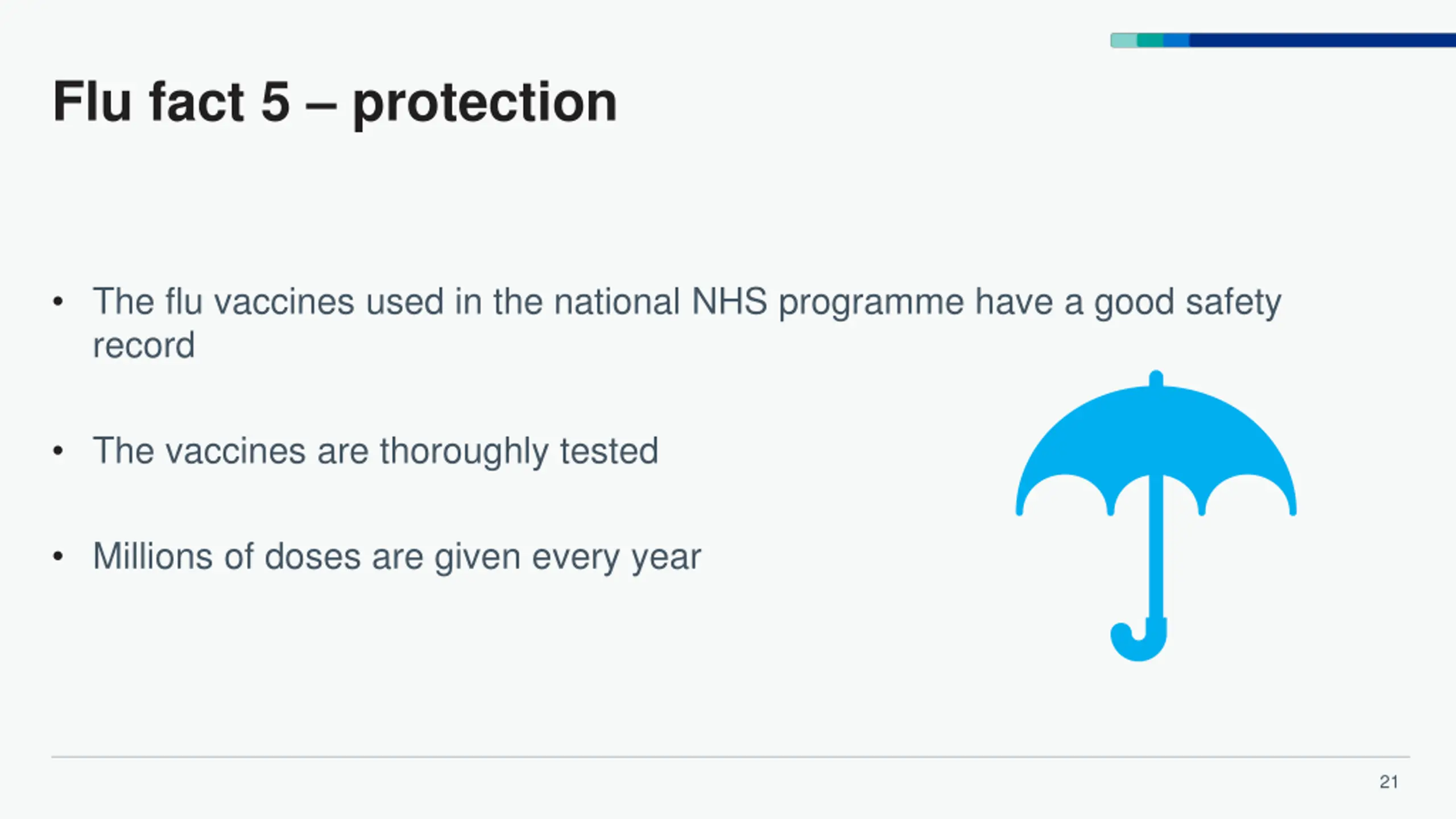Select the bright blue segment of header bar
The height and width of the screenshot is (819, 1456).
point(1176,40)
